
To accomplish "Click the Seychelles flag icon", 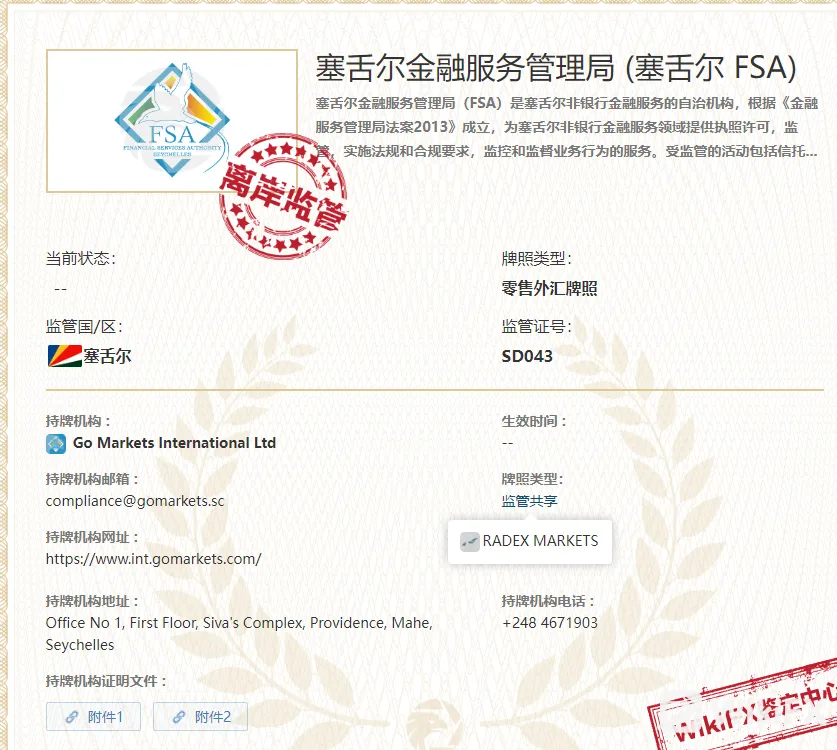I will click(64, 356).
